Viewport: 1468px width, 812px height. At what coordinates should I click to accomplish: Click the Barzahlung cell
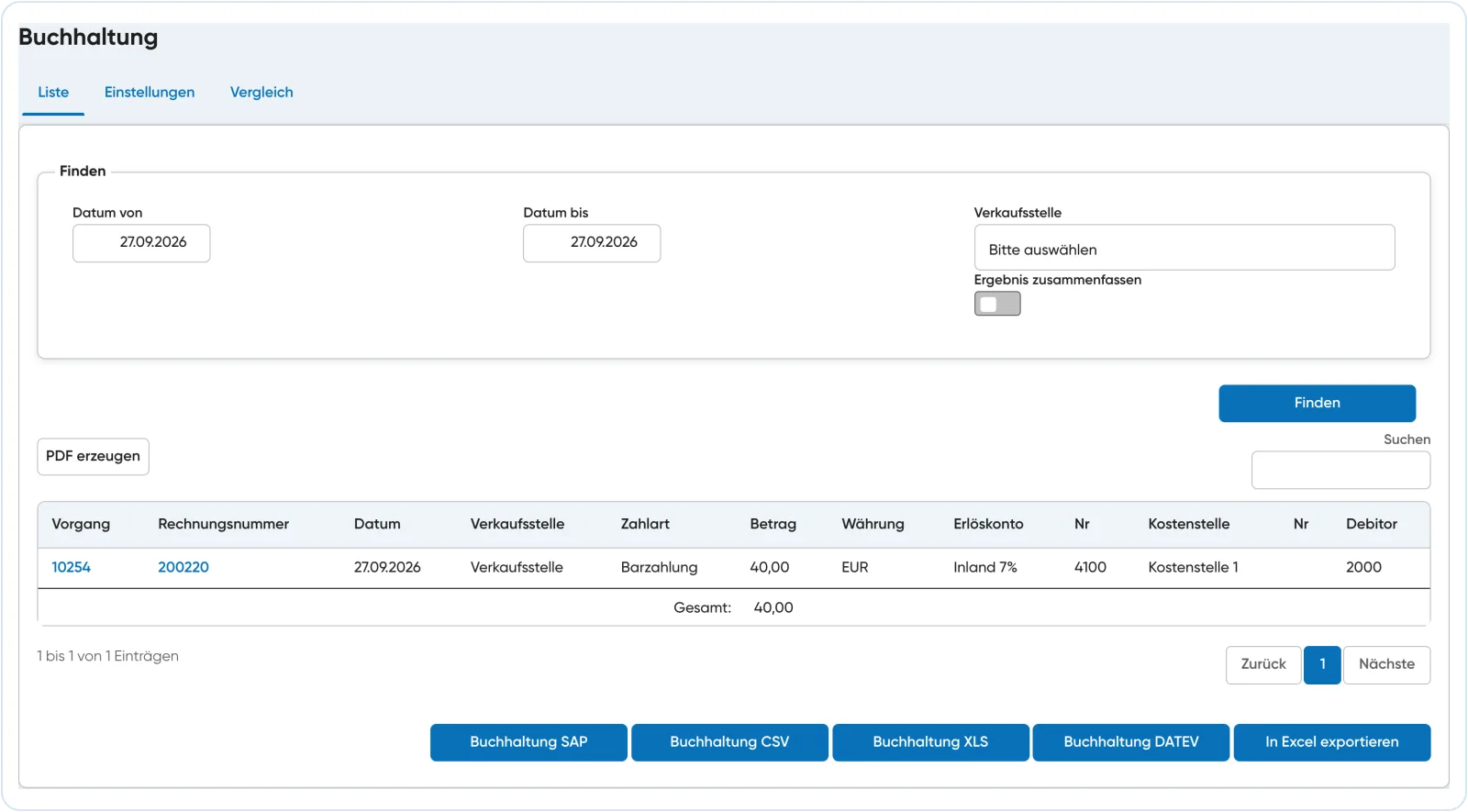(659, 568)
